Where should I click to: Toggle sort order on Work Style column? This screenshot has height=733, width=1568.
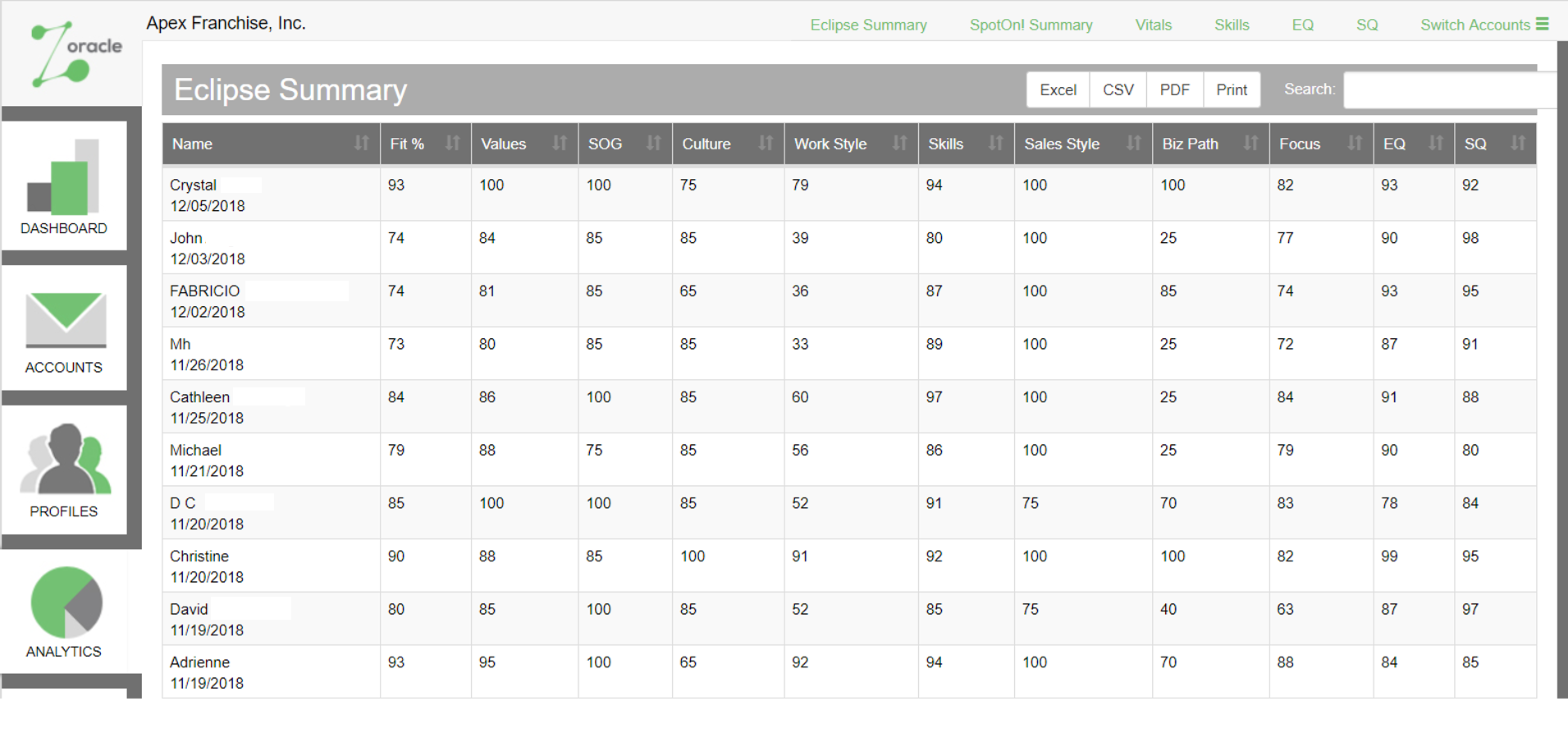899,144
